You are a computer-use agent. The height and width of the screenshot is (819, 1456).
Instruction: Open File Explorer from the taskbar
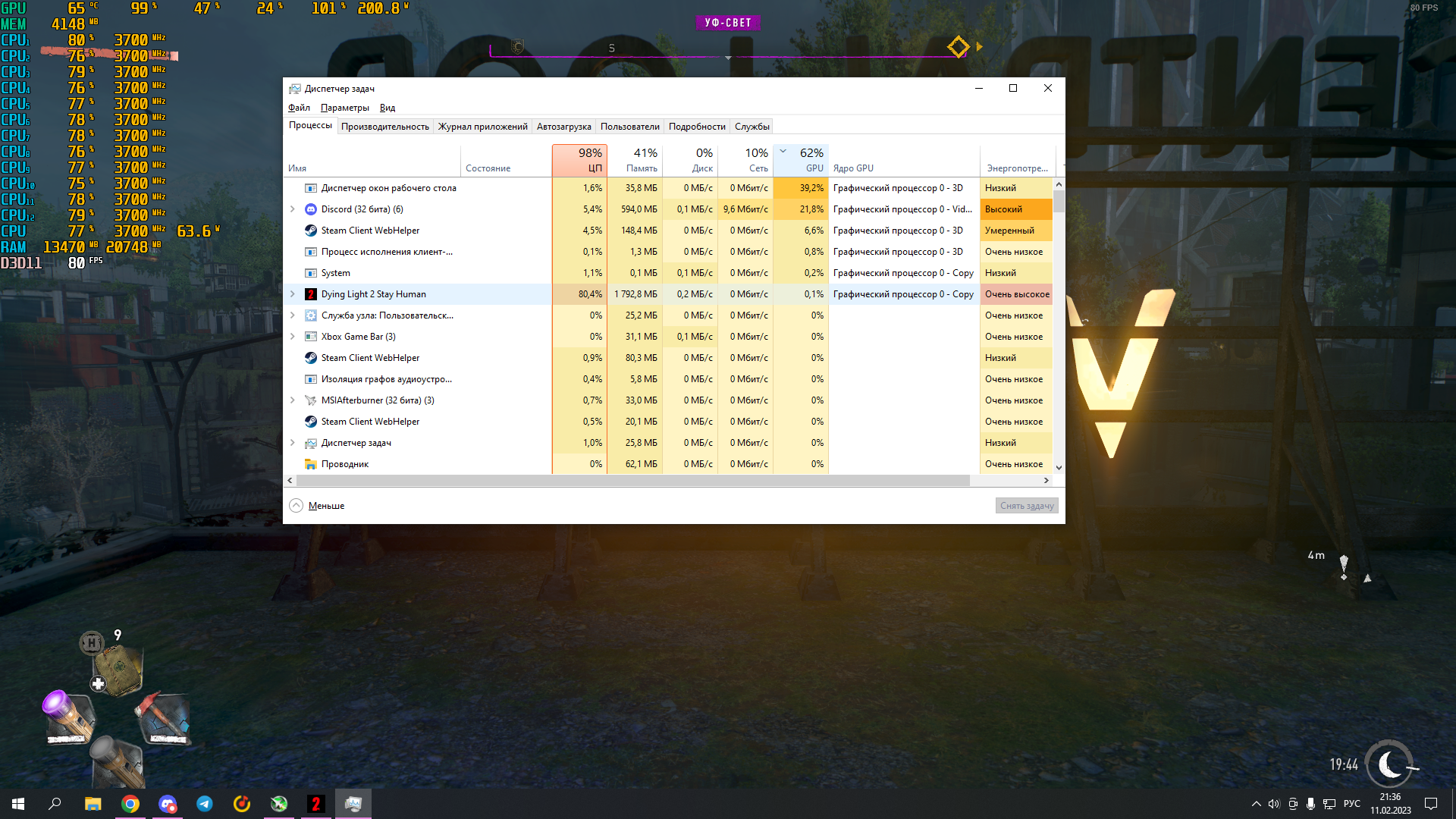tap(93, 804)
